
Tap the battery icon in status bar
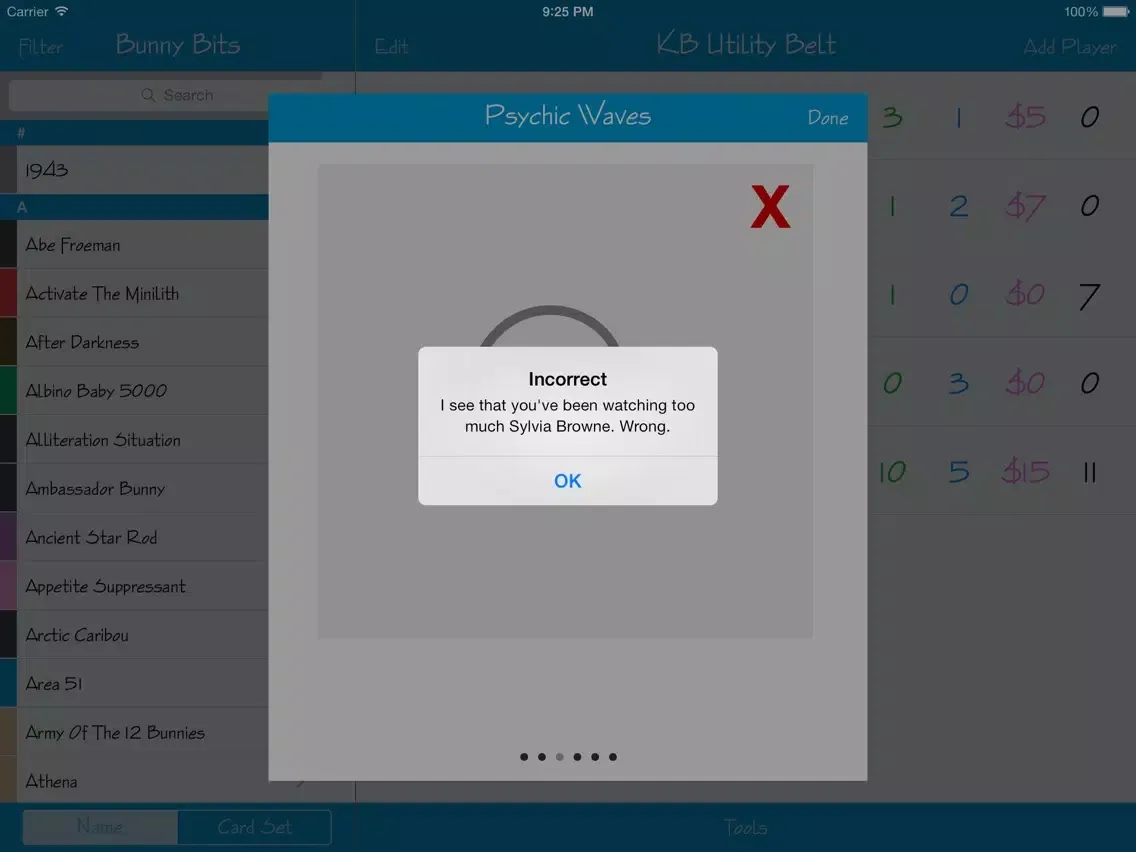(1116, 12)
